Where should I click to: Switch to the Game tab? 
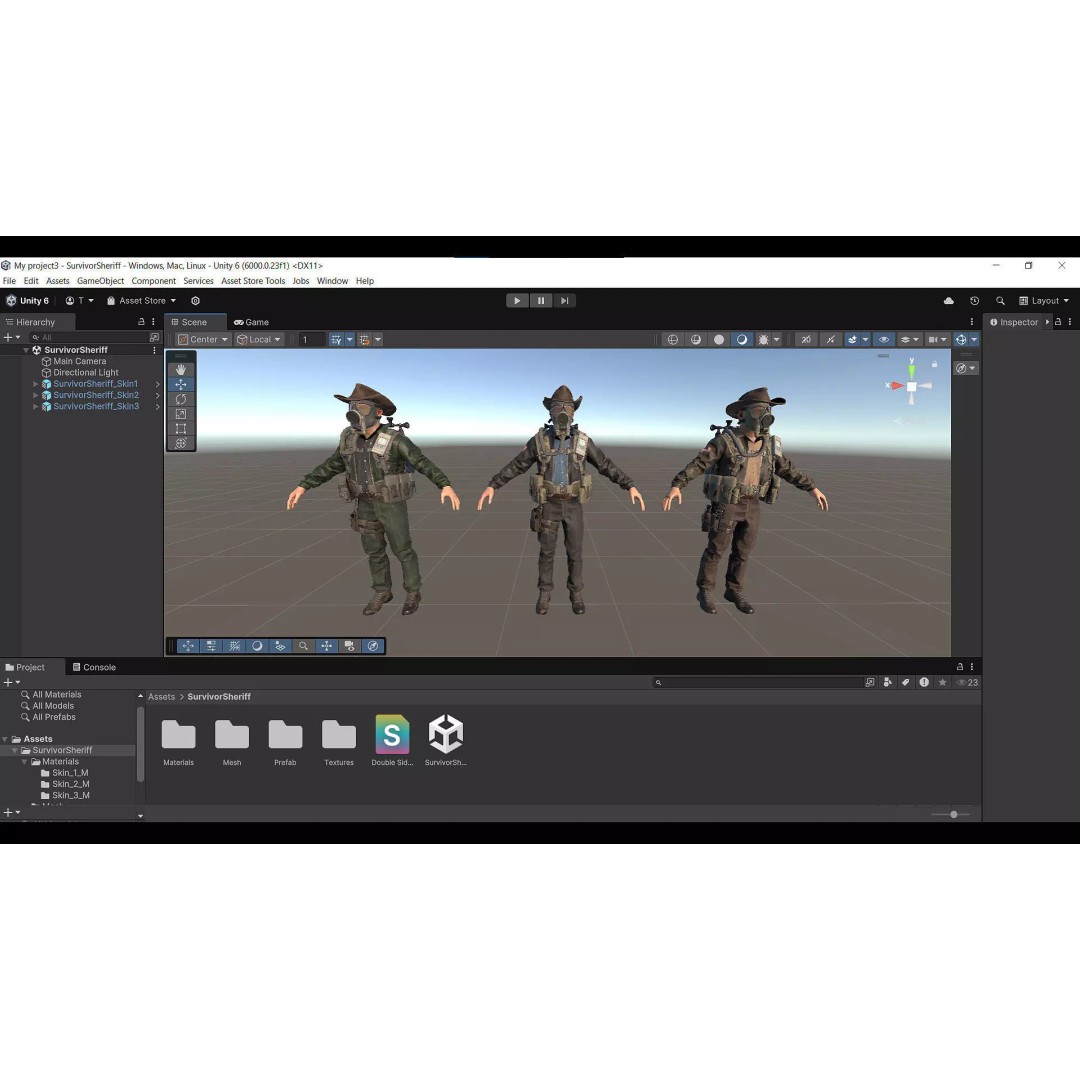pos(251,322)
